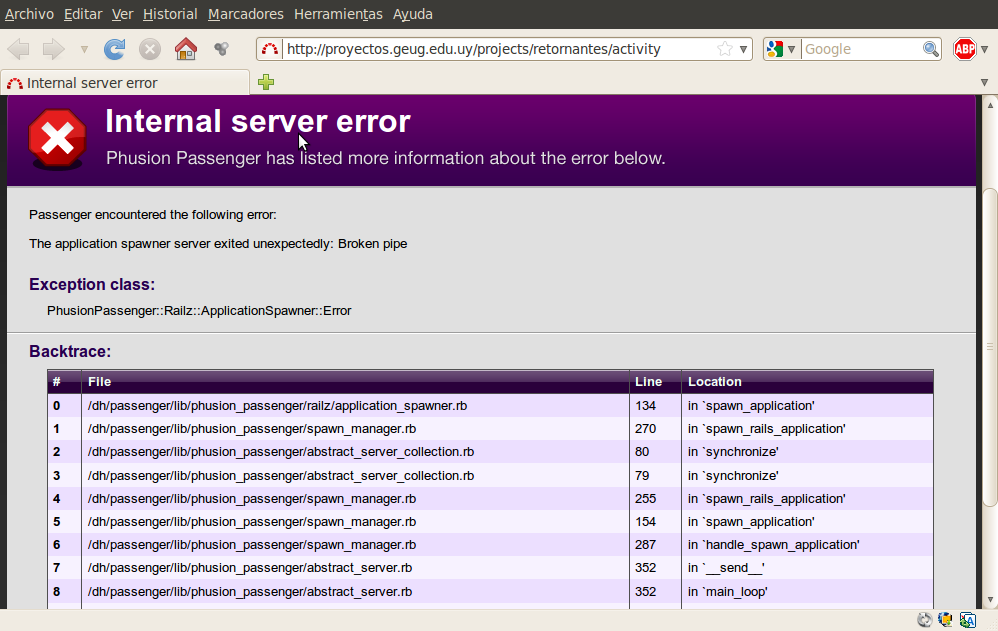Open the address bar history dropdown

(x=743, y=49)
